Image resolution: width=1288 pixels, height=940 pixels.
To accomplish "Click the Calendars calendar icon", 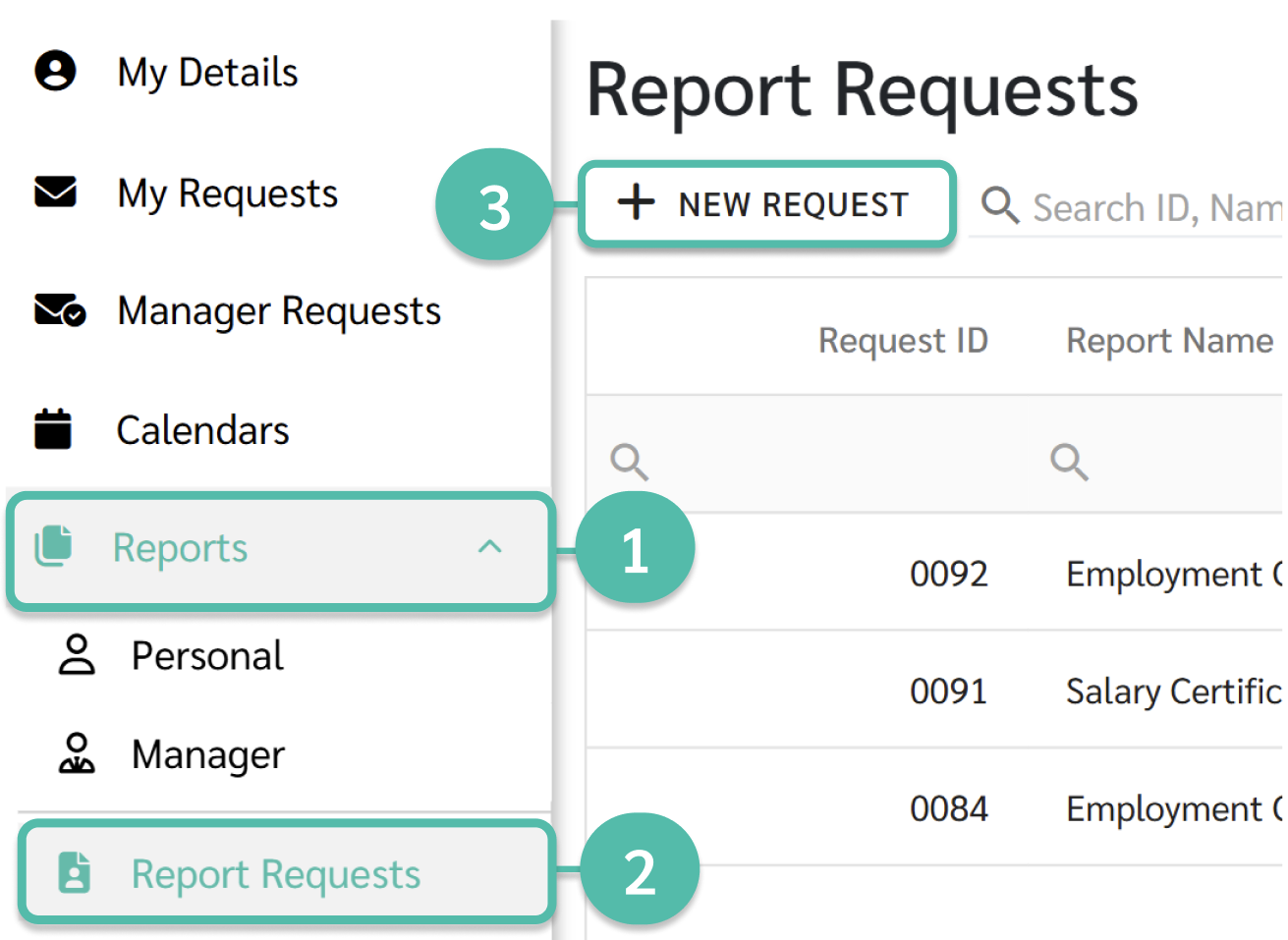I will pos(53,429).
